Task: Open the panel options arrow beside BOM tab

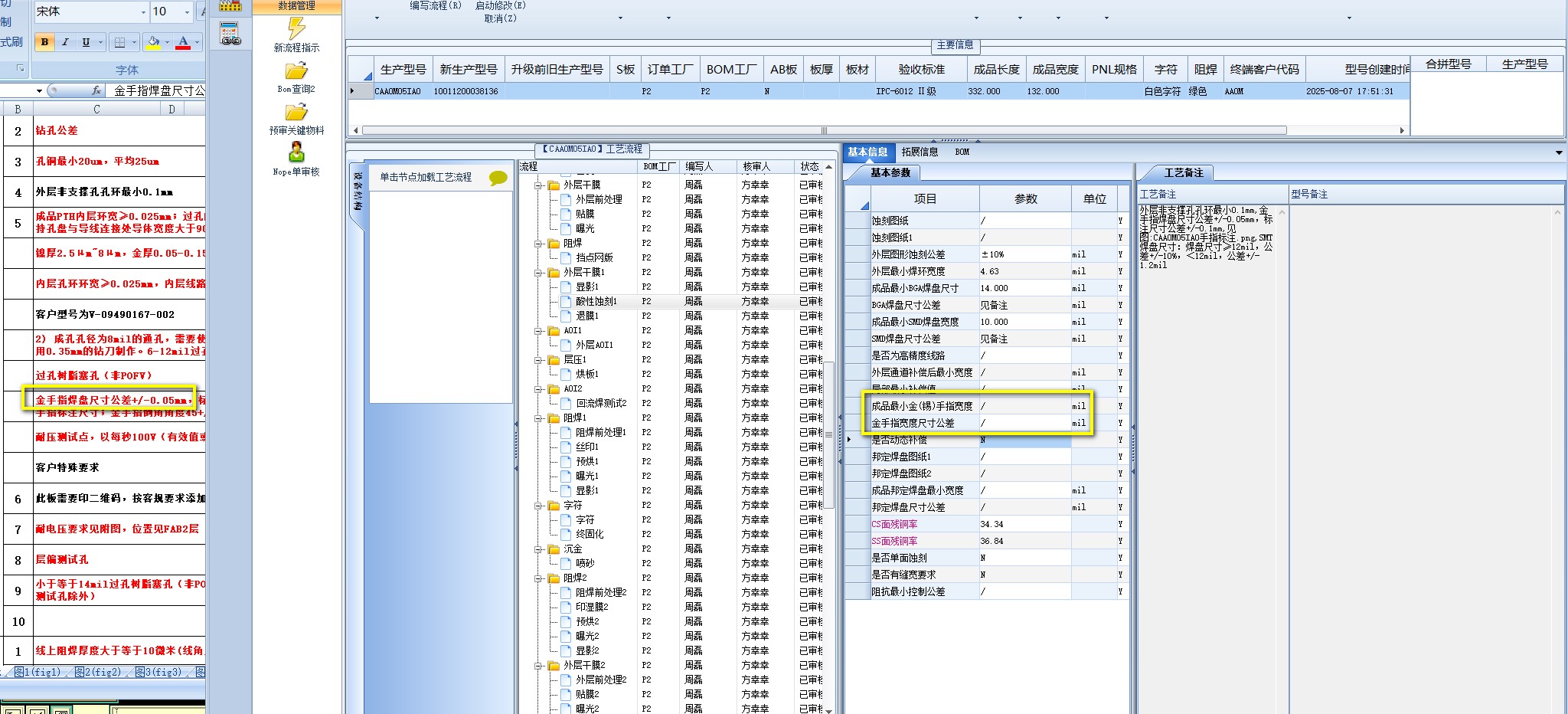Action: pos(1559,152)
